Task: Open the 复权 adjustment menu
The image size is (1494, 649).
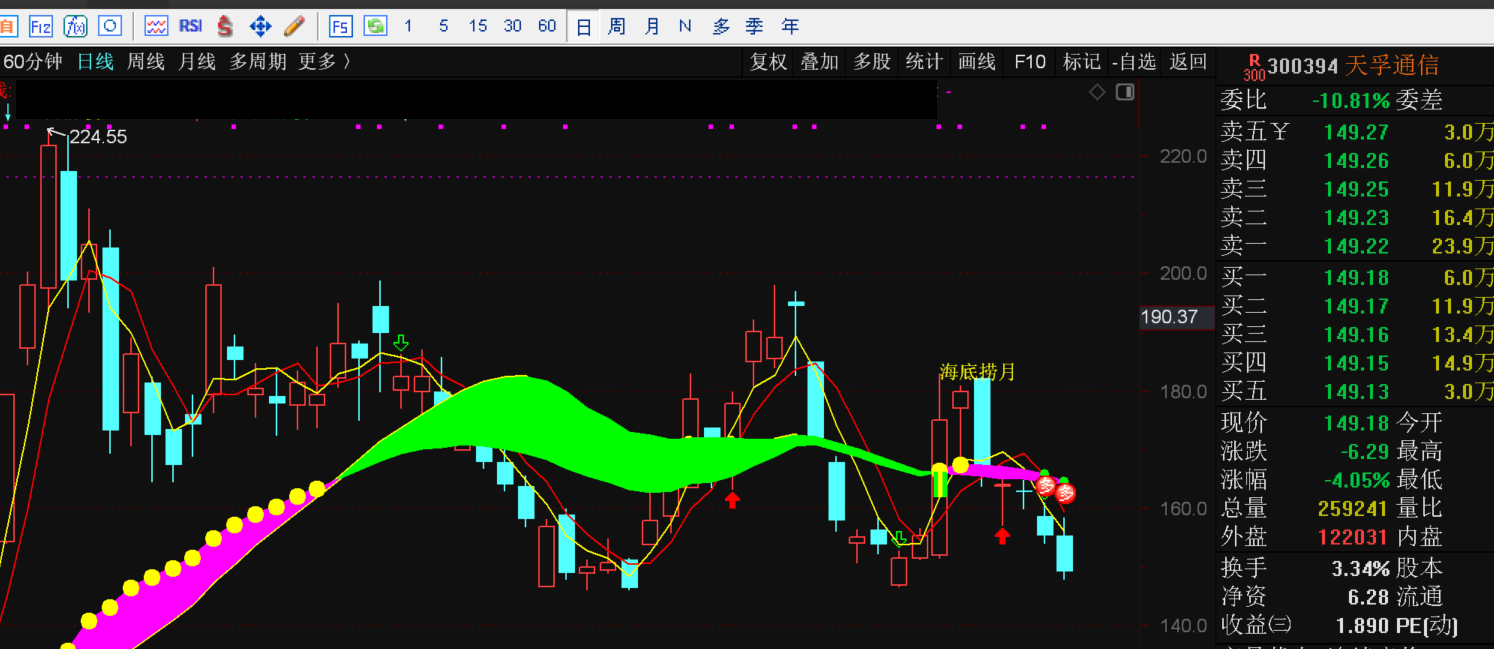Action: click(x=769, y=62)
